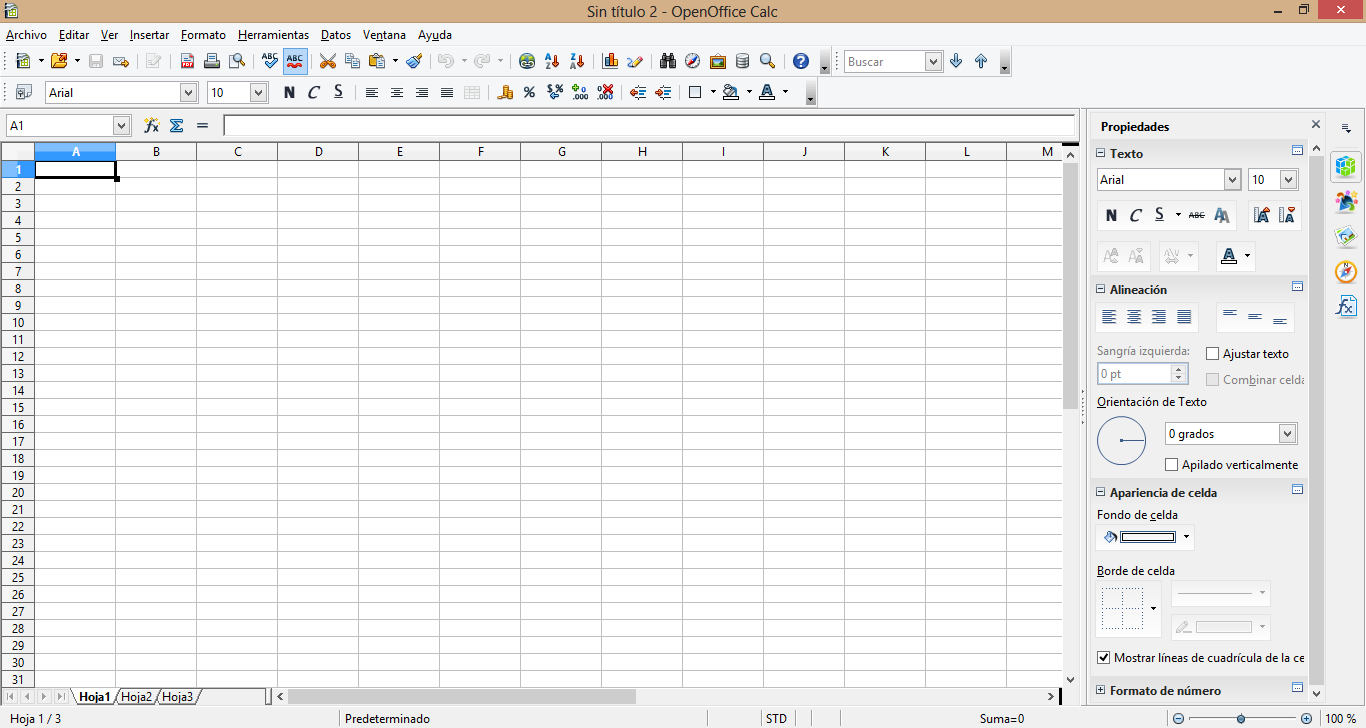Click inside the cell reference Name Box
Screen dimensions: 1366x728
pyautogui.click(x=60, y=125)
